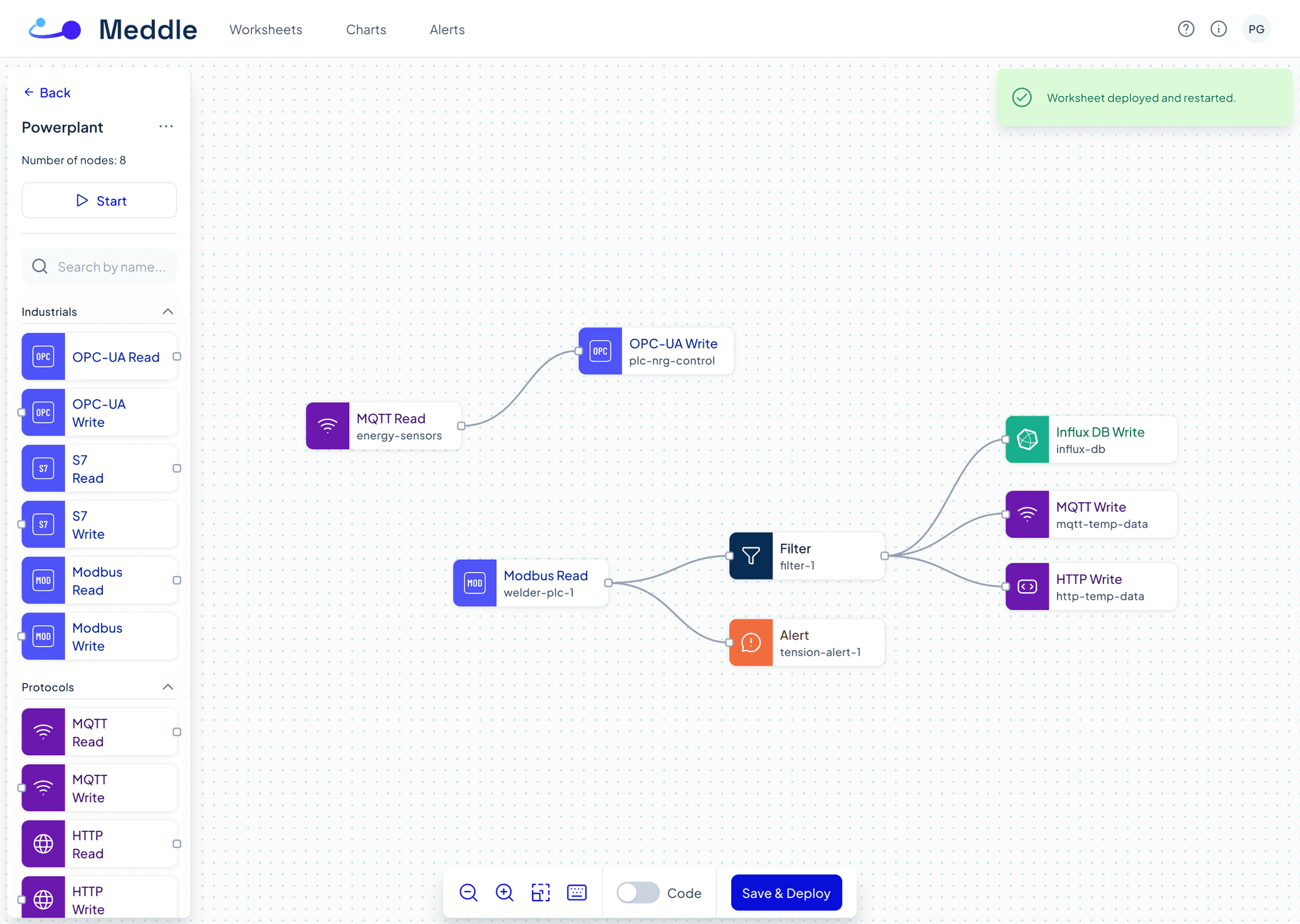
Task: Open the Charts tab
Action: 366,29
